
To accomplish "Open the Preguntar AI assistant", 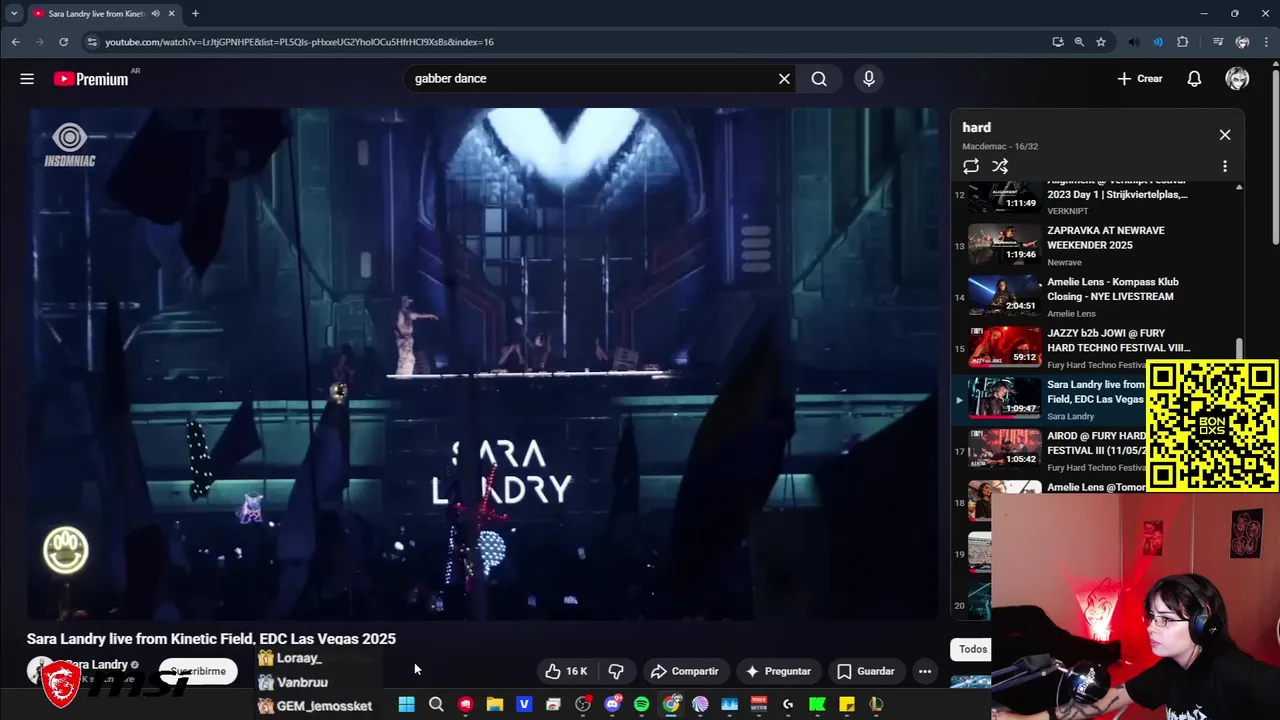I will [x=778, y=671].
